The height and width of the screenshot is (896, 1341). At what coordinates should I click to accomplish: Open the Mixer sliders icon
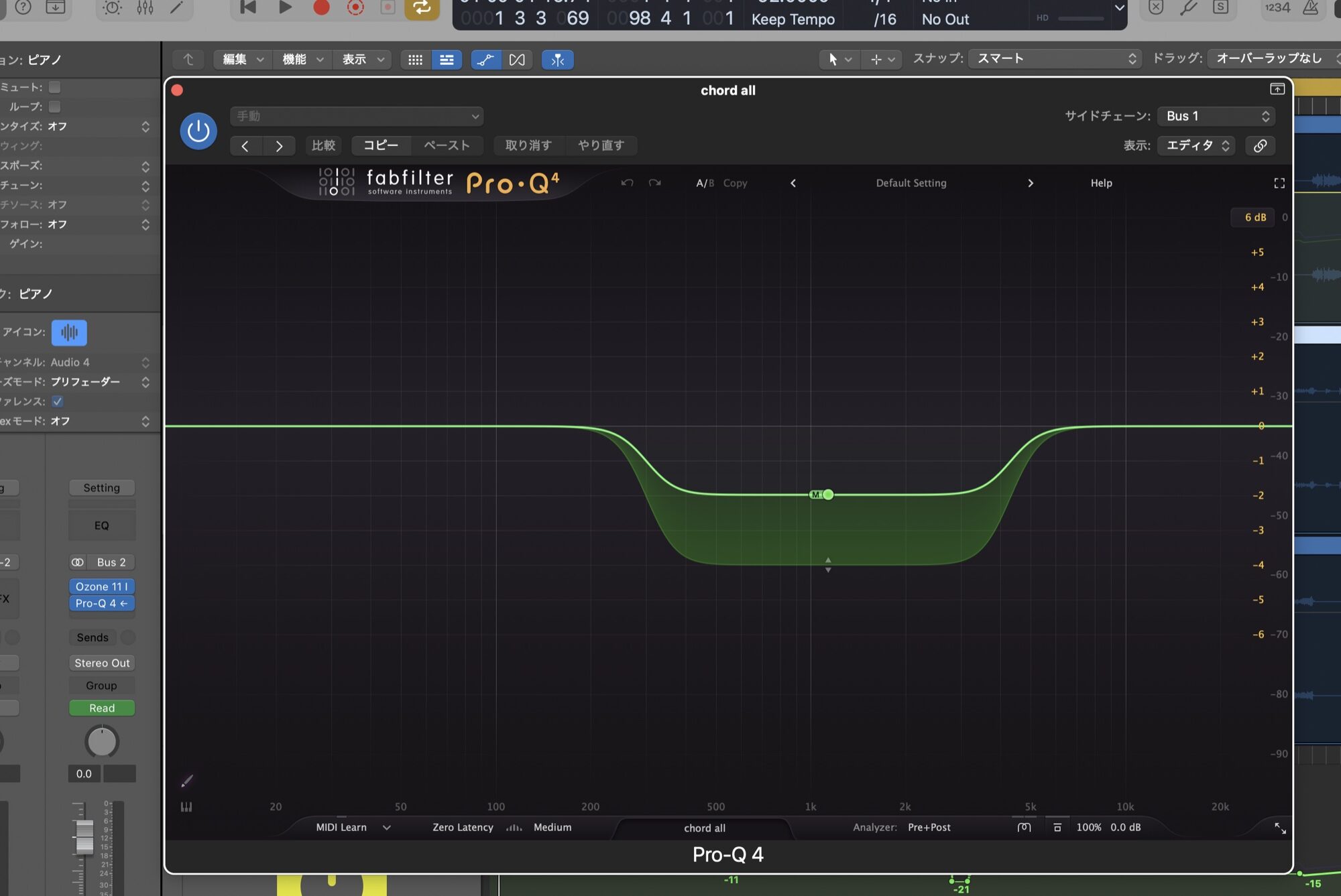(145, 7)
